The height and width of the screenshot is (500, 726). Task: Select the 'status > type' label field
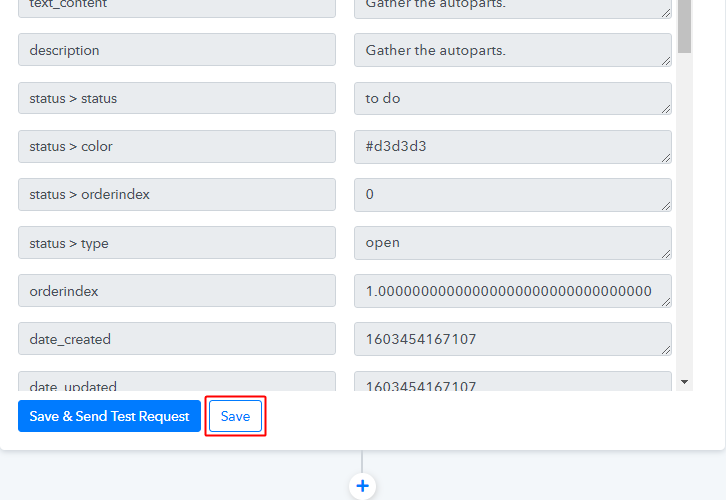177,243
